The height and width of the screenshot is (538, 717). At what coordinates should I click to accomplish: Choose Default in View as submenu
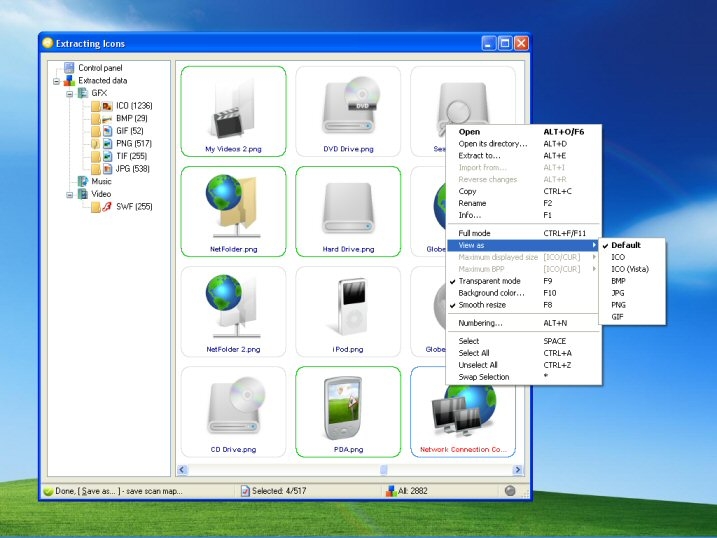pyautogui.click(x=626, y=245)
